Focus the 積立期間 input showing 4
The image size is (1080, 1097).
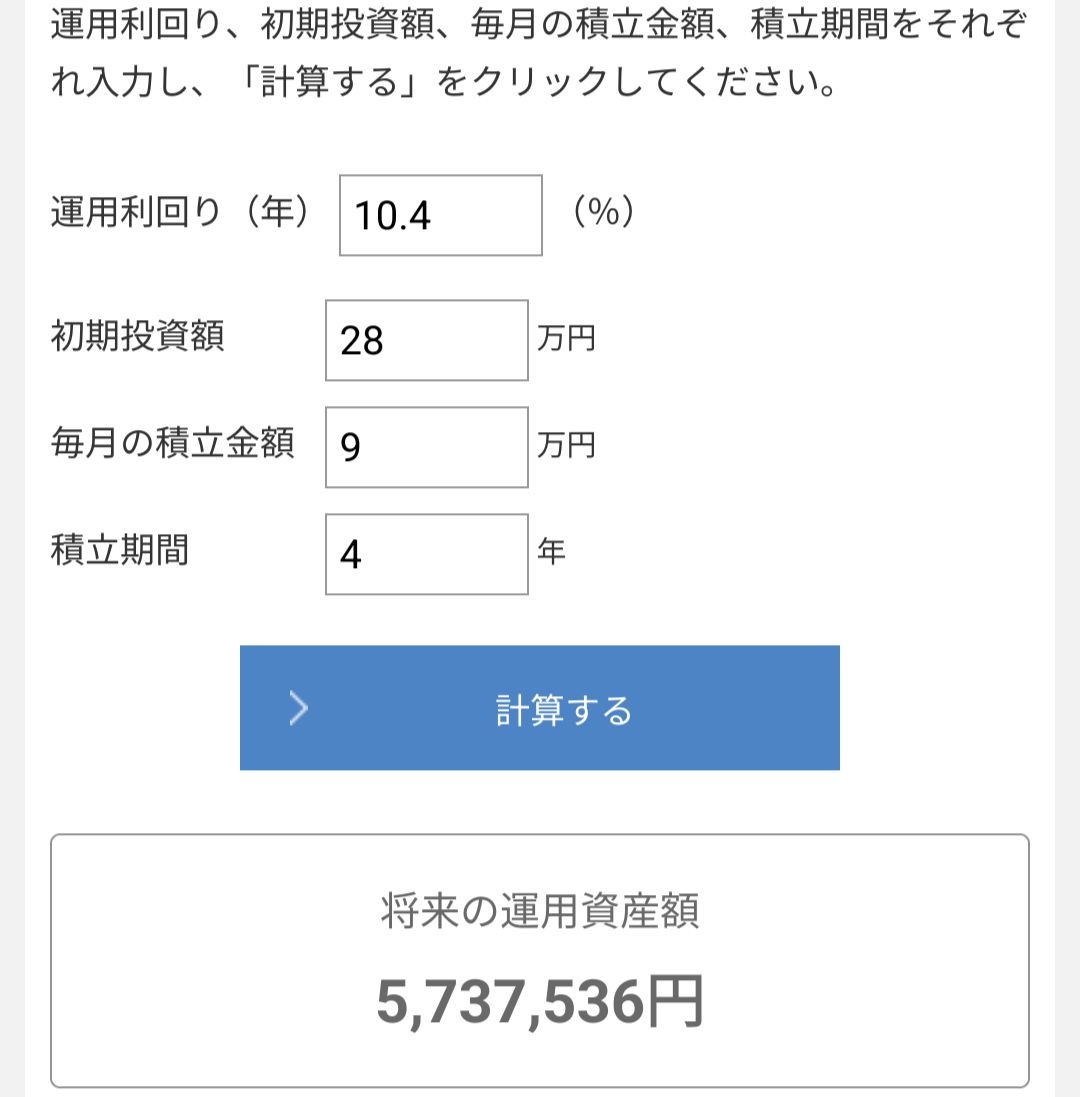(x=427, y=554)
